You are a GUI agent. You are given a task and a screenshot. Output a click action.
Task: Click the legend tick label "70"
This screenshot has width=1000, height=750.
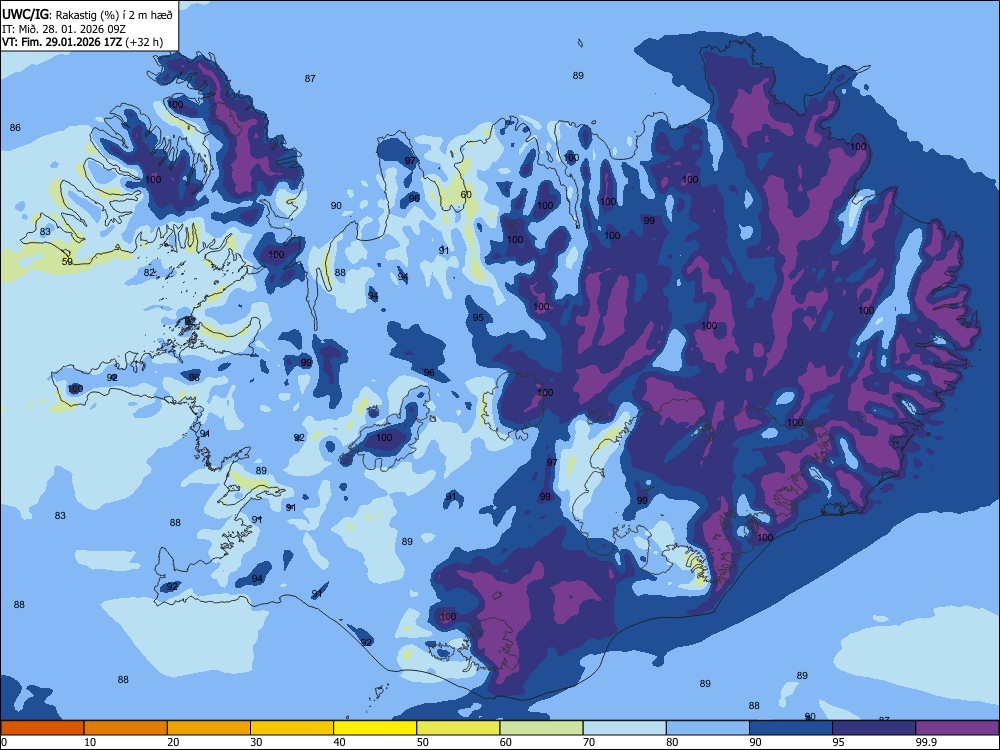pyautogui.click(x=589, y=742)
